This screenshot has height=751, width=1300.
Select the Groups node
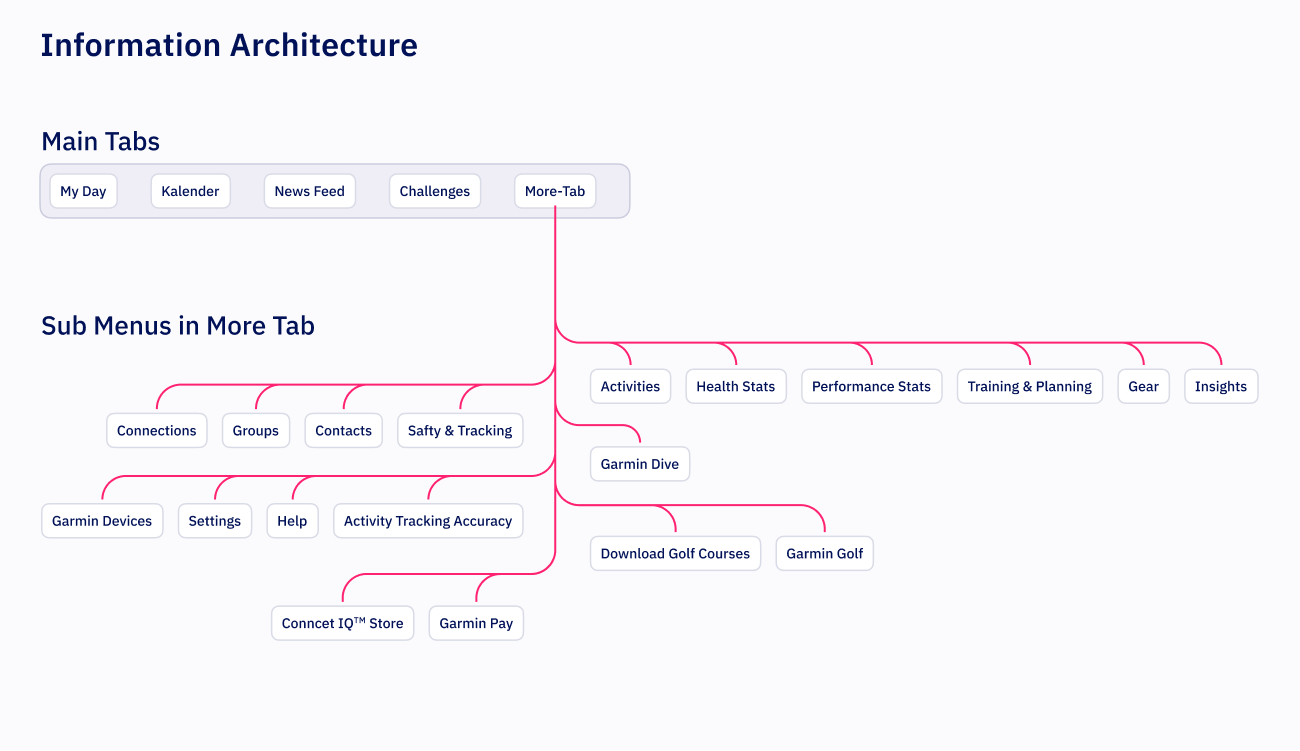pyautogui.click(x=255, y=431)
